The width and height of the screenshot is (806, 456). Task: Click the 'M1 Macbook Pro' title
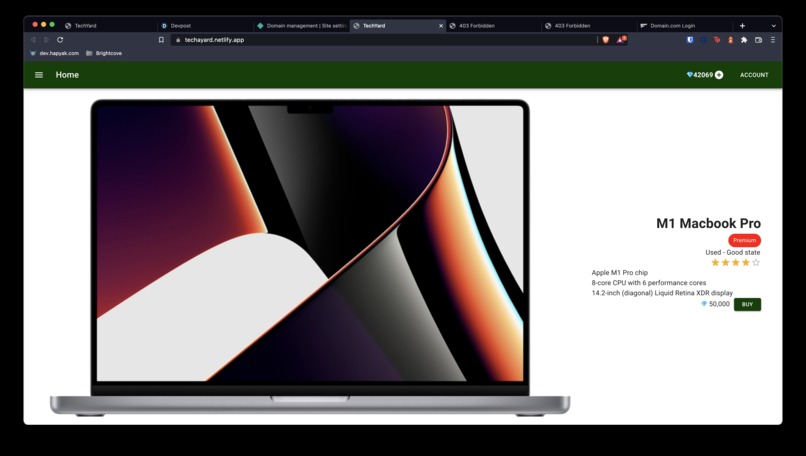coord(708,223)
